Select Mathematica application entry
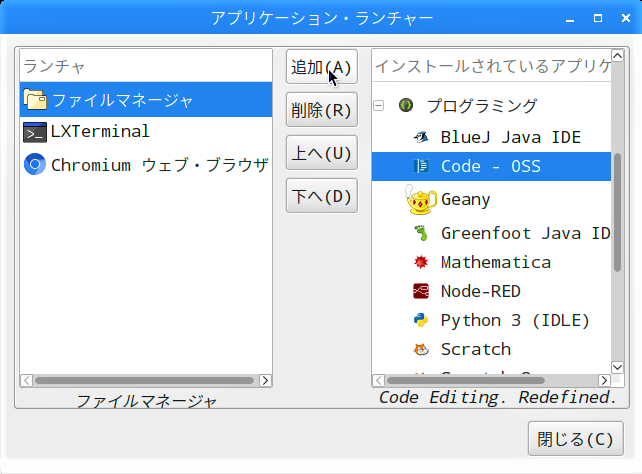The width and height of the screenshot is (642, 474). tap(491, 262)
